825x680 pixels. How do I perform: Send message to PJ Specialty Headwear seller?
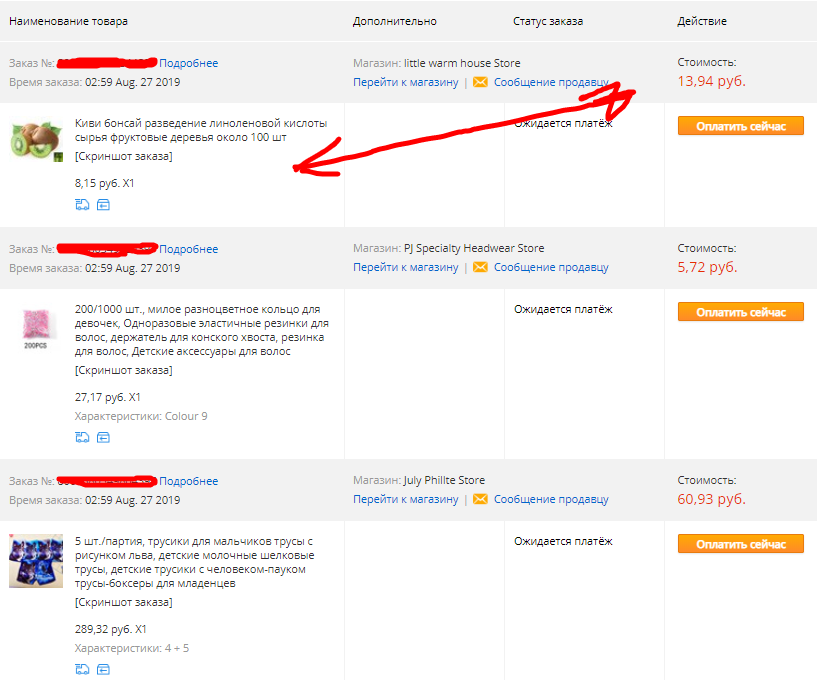point(551,267)
